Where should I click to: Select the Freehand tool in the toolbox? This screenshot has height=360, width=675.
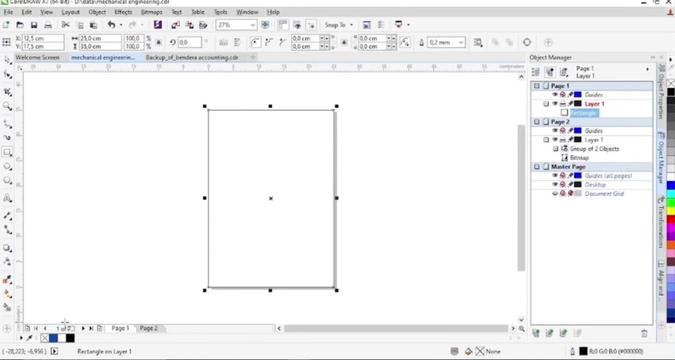7,124
